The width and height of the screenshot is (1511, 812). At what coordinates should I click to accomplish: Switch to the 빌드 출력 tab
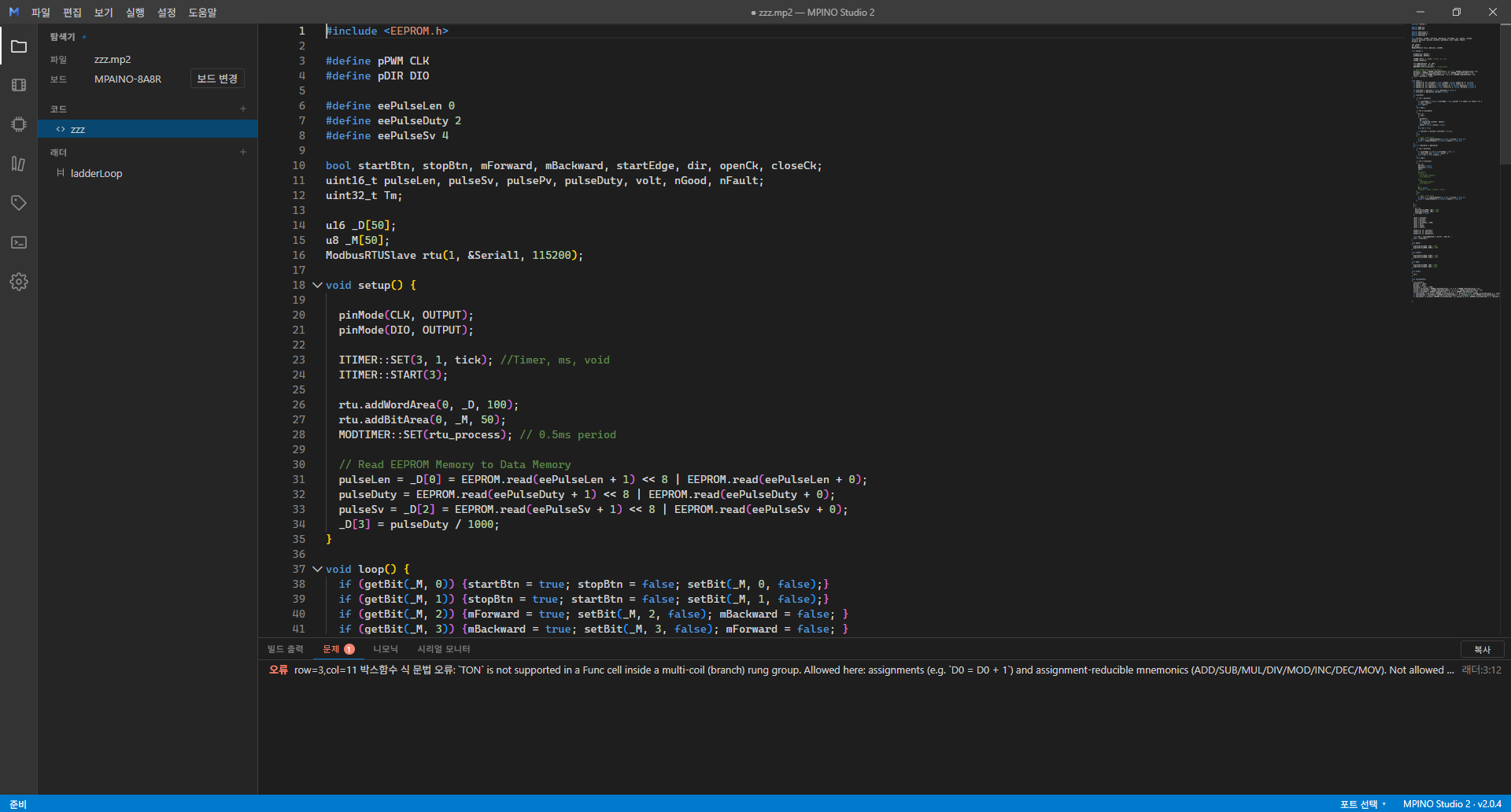point(285,649)
